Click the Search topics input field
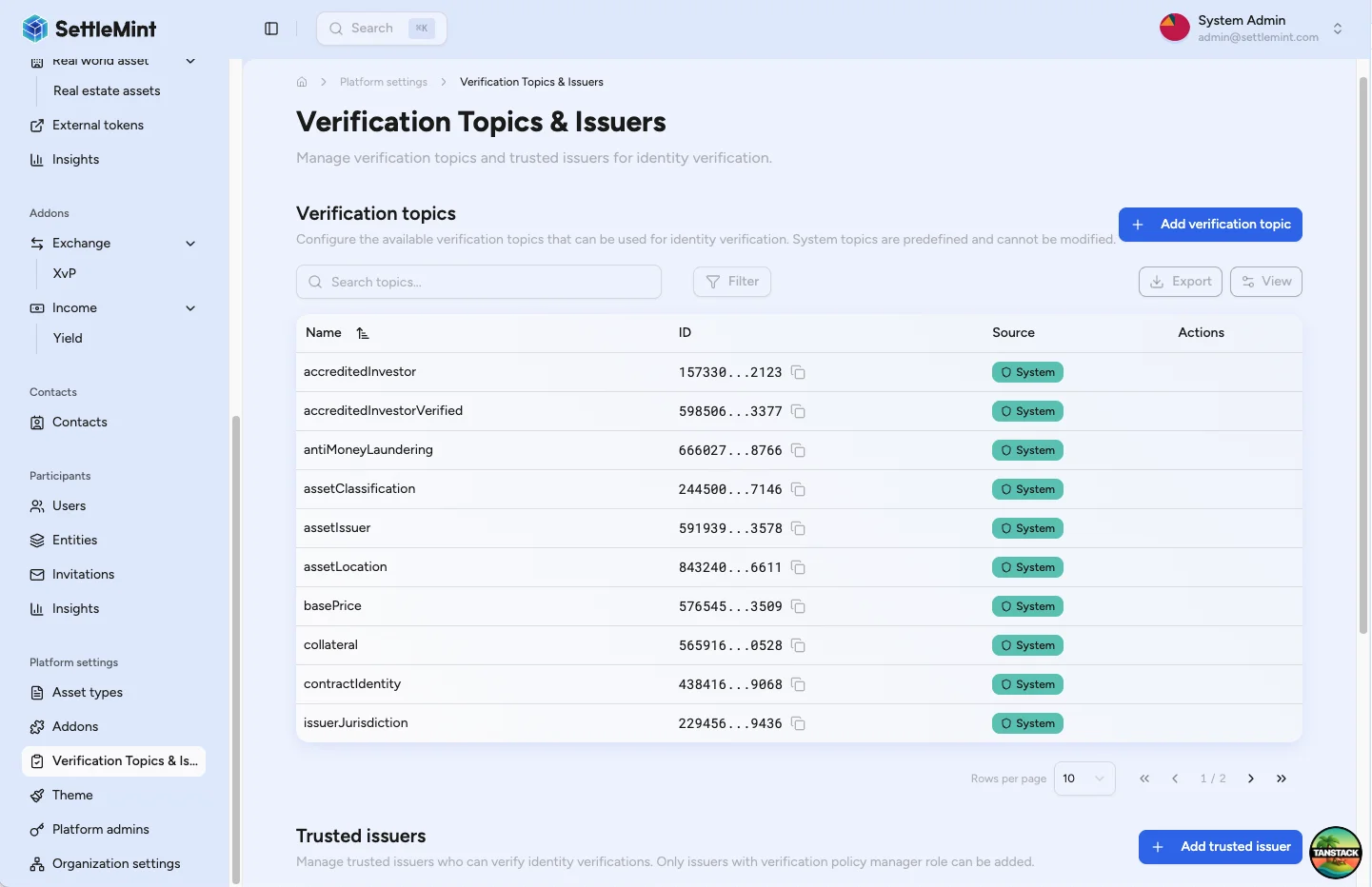 click(x=479, y=282)
